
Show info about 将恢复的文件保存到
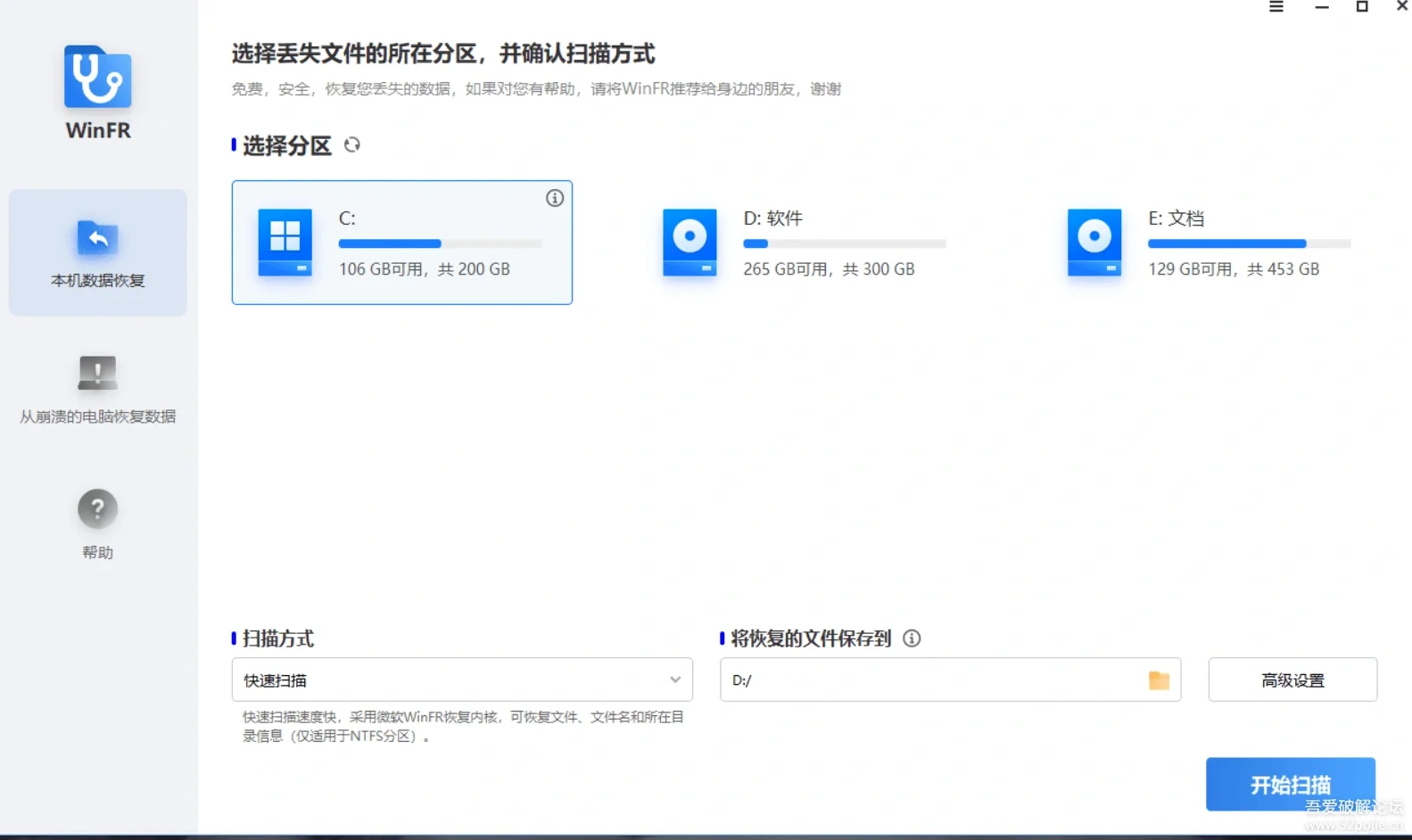(x=912, y=638)
